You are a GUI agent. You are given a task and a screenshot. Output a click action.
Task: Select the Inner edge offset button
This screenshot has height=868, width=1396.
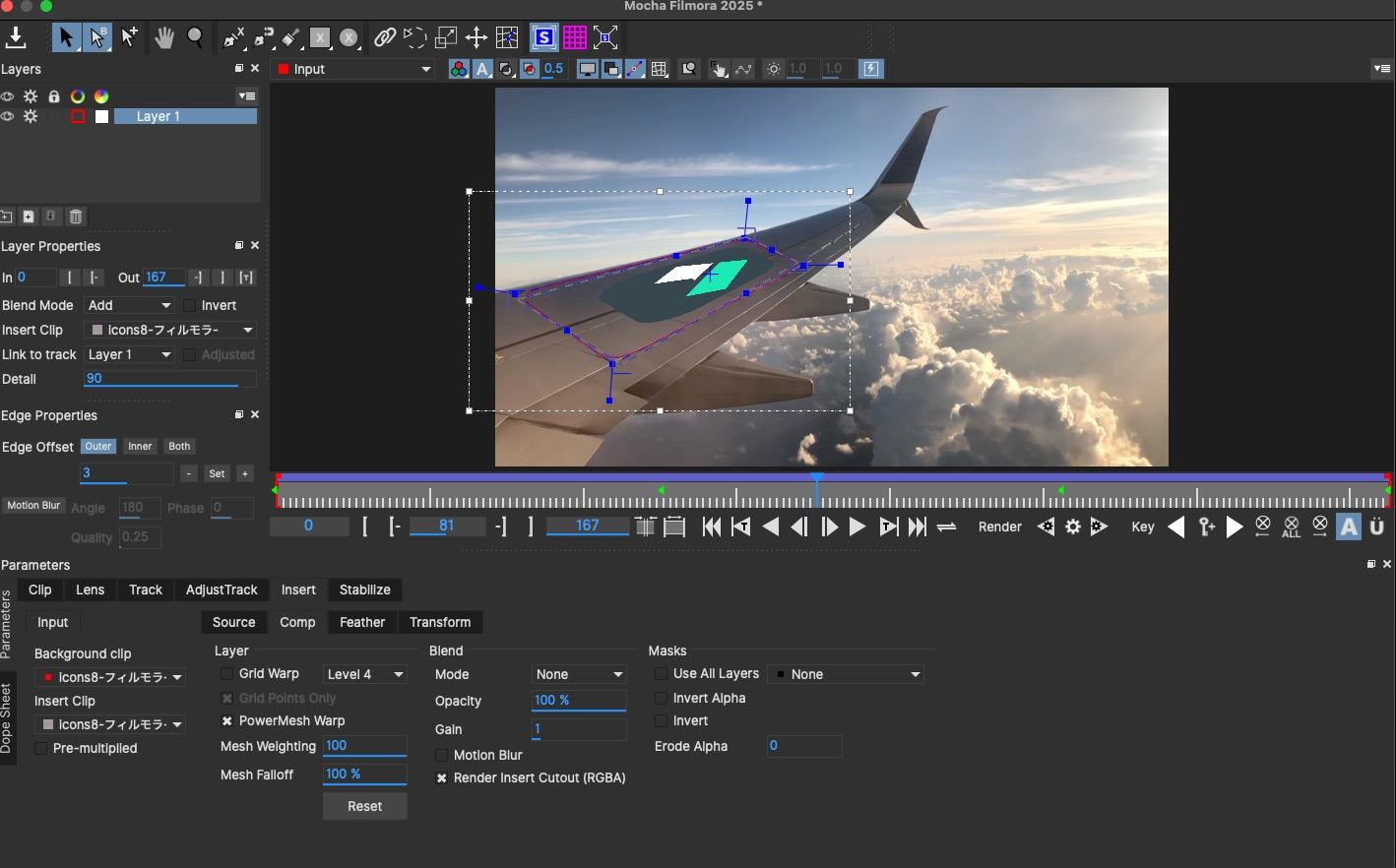(x=140, y=447)
